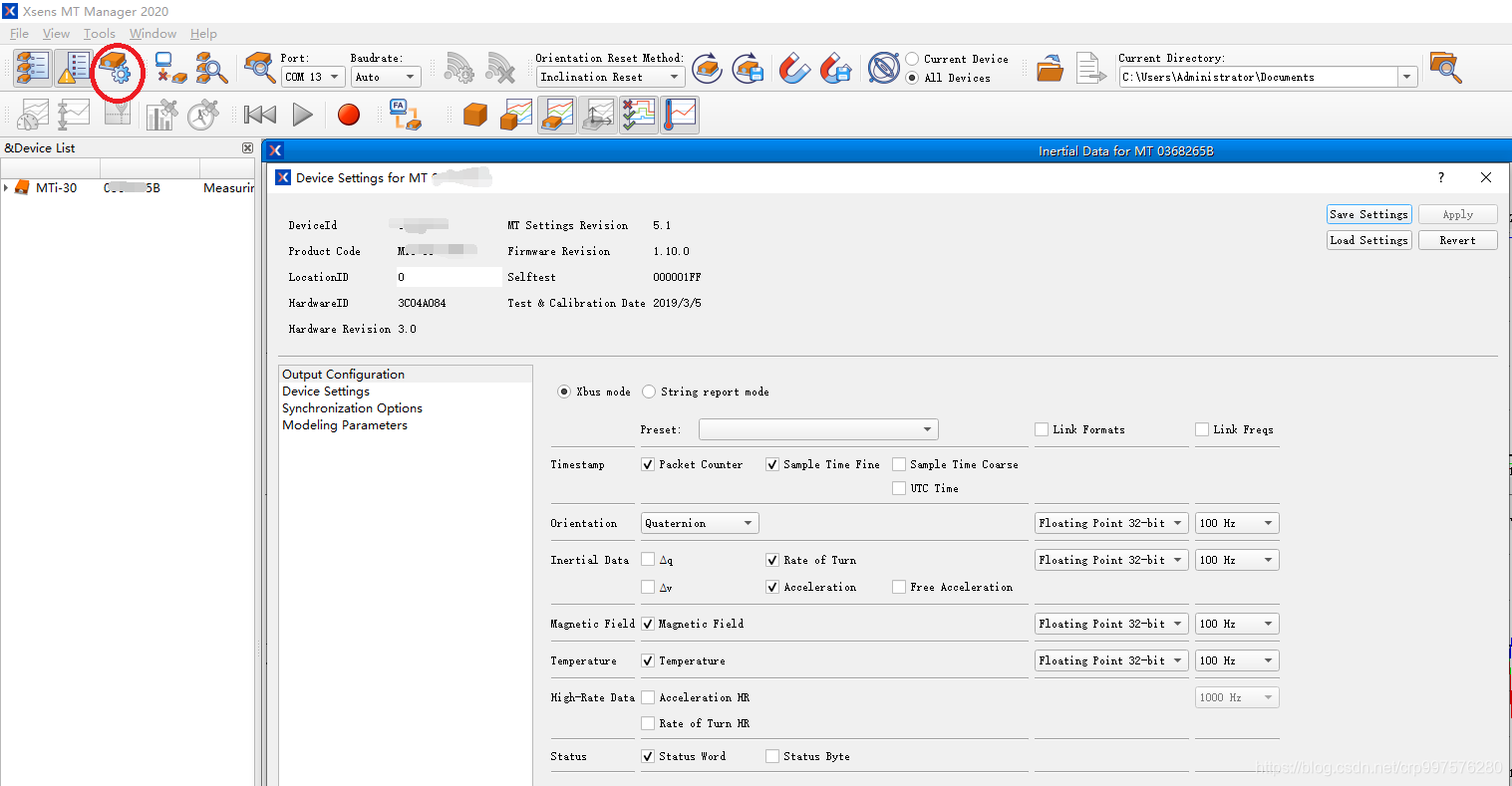Open the View menu

pyautogui.click(x=57, y=34)
